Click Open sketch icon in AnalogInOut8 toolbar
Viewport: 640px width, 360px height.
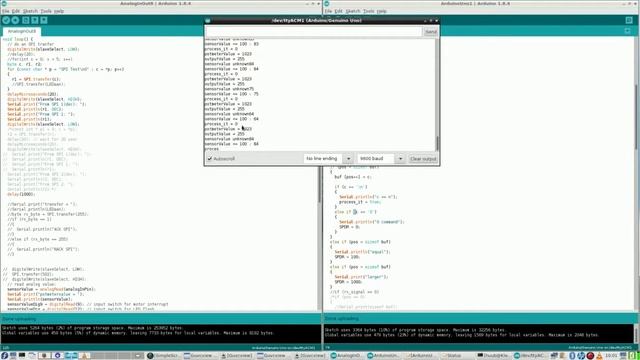tap(35, 20)
